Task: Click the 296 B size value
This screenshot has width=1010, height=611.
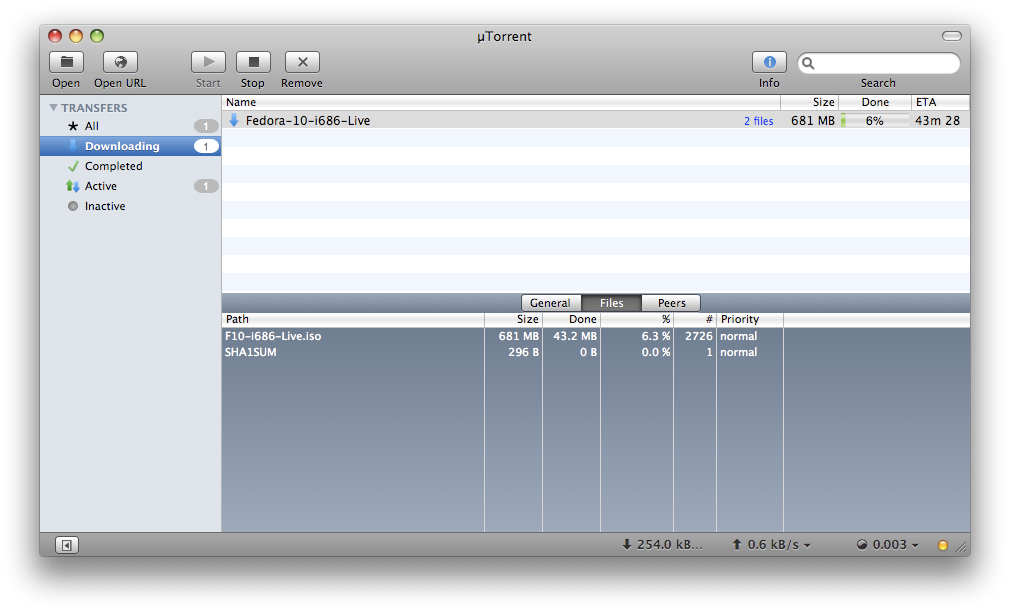Action: pos(522,352)
